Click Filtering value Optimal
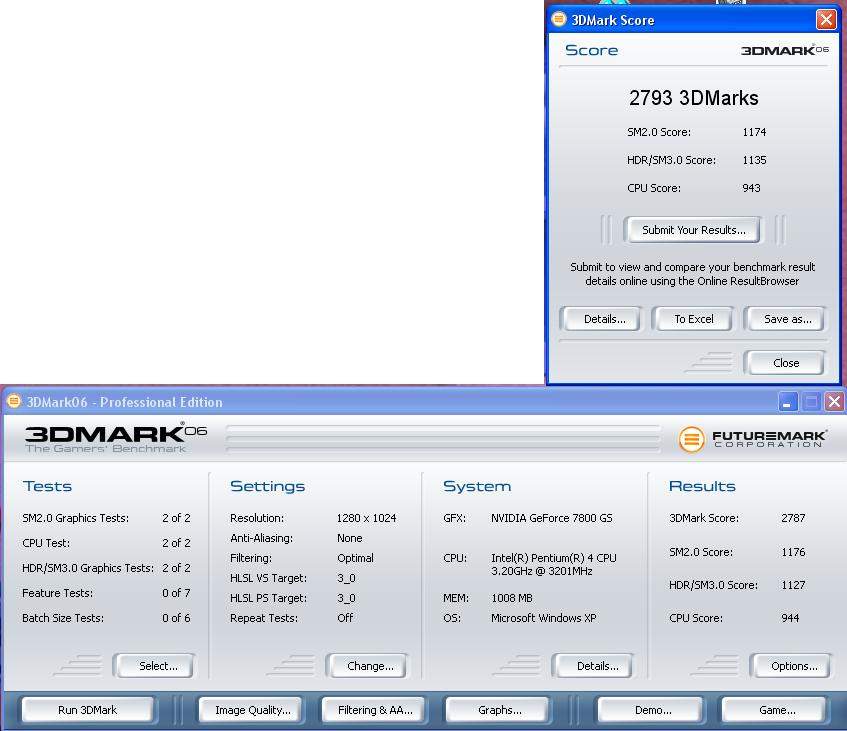The width and height of the screenshot is (847, 731). 355,558
